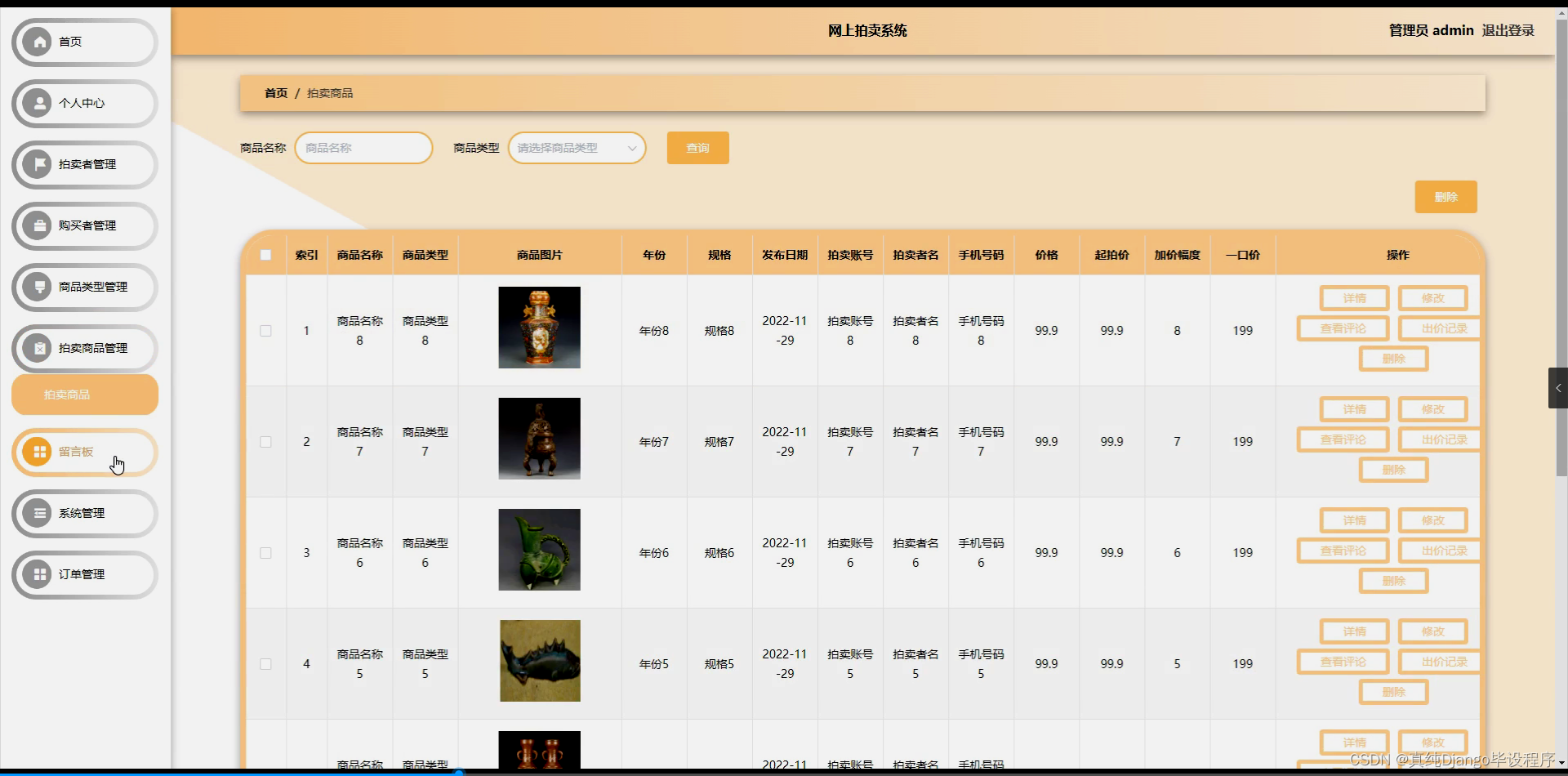Click the 管理员 admin label in header
The image size is (1568, 776).
1431,30
